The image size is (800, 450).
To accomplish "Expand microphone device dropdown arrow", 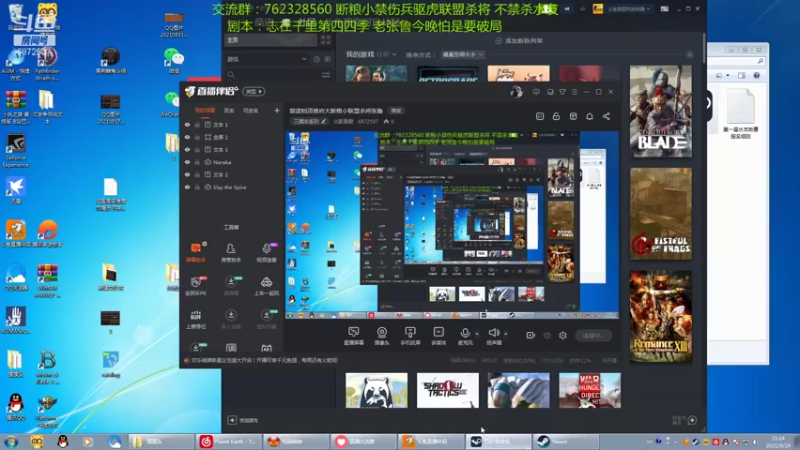I will pos(477,334).
